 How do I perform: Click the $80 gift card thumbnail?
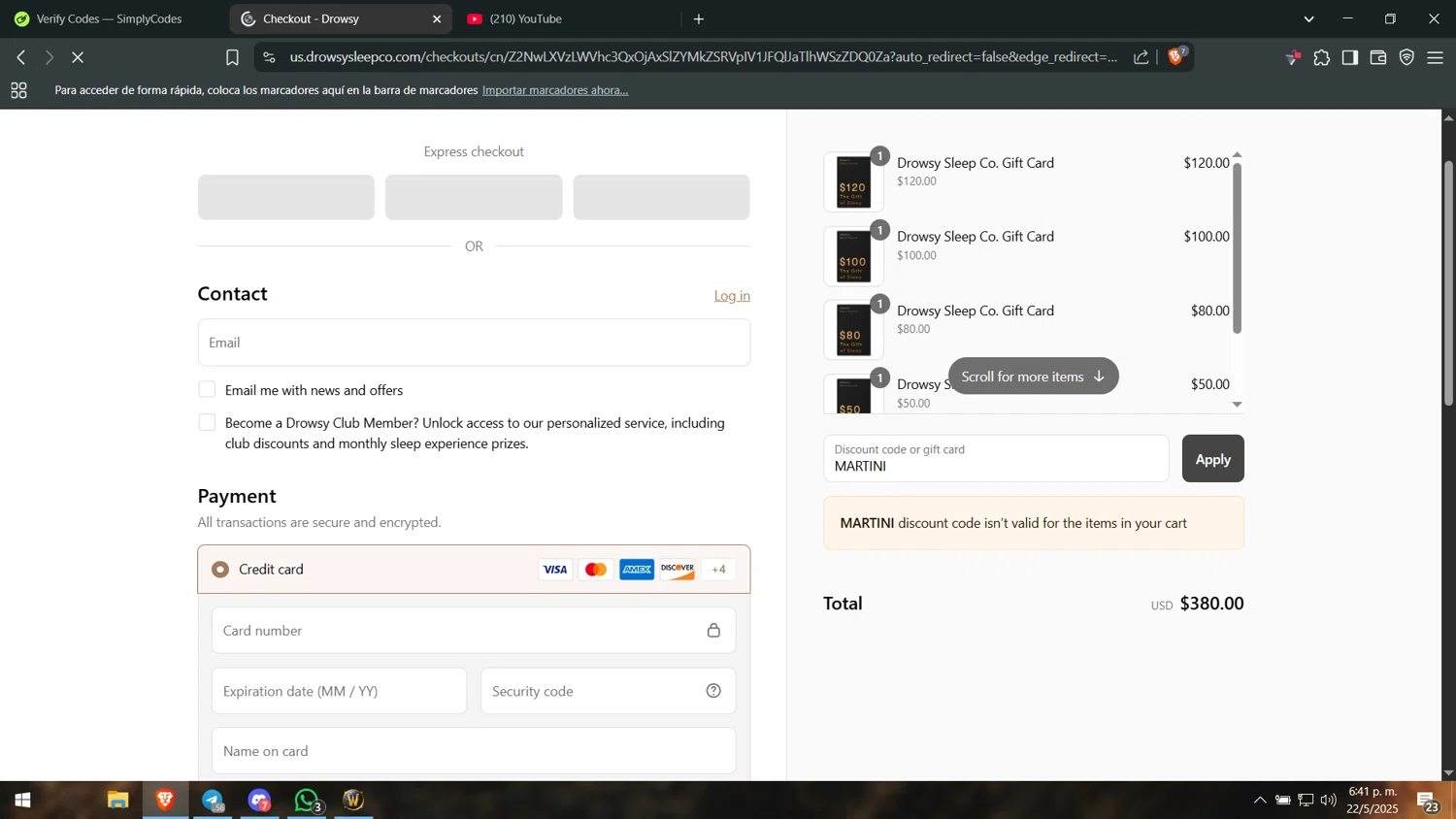853,330
